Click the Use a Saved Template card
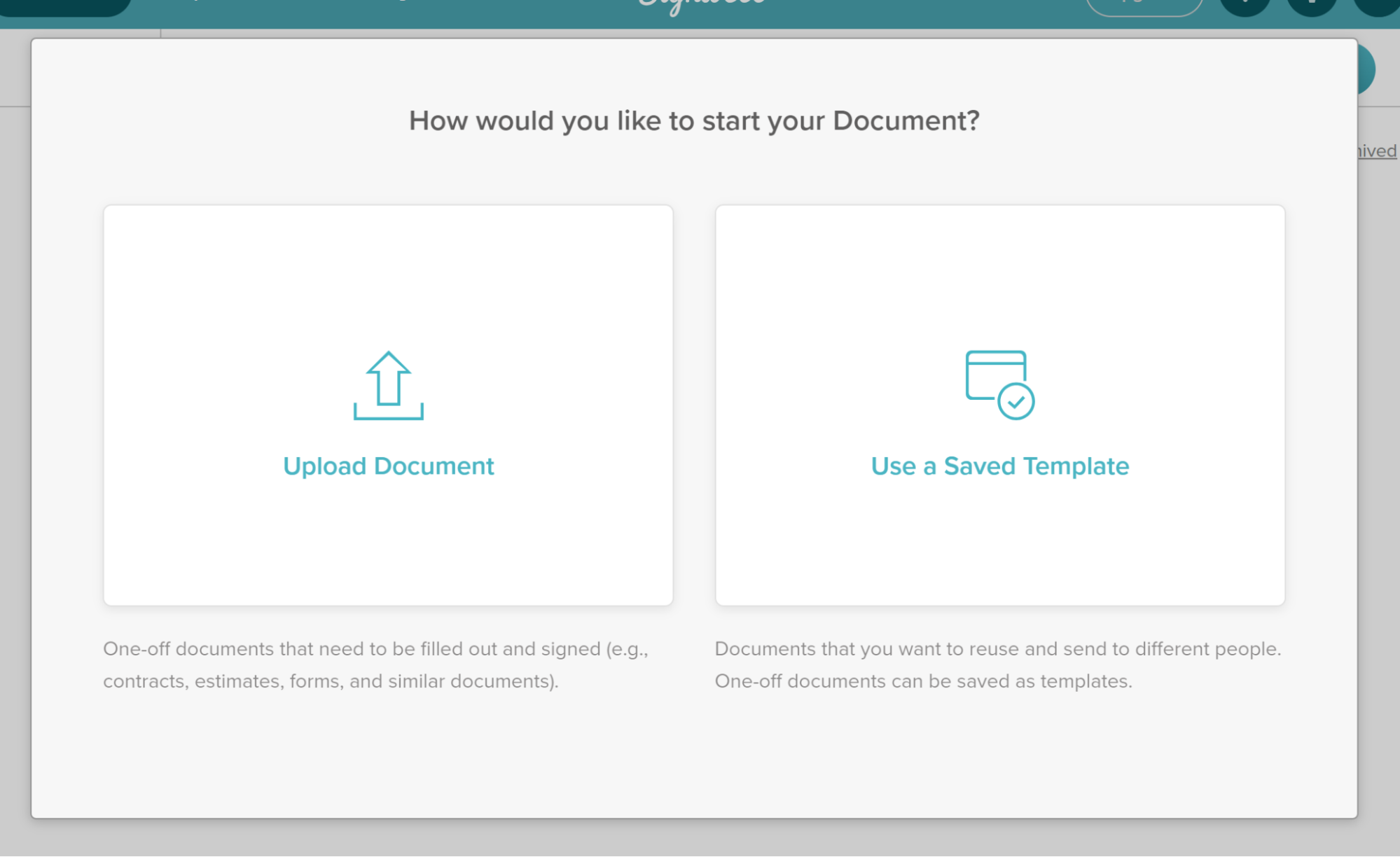 (x=999, y=405)
